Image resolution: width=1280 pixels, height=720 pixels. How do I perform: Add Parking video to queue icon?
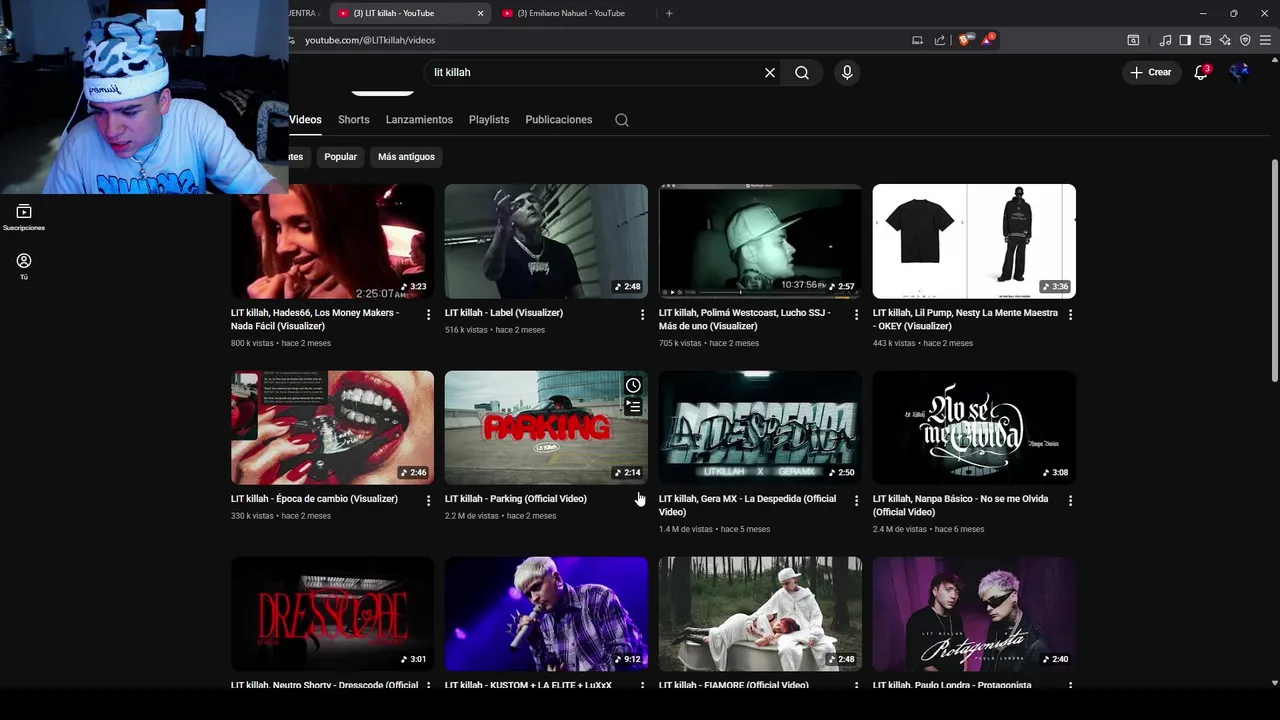633,407
